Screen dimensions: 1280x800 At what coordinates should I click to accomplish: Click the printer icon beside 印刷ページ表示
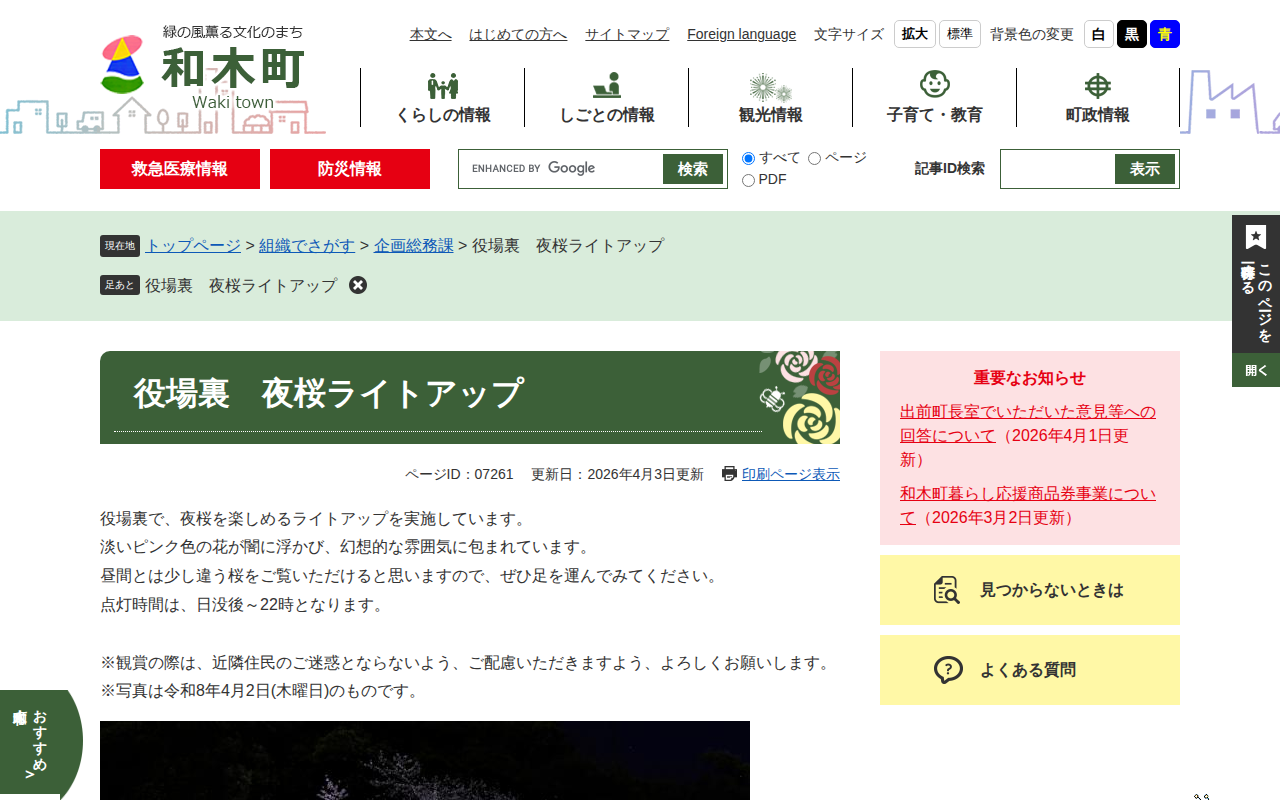729,474
